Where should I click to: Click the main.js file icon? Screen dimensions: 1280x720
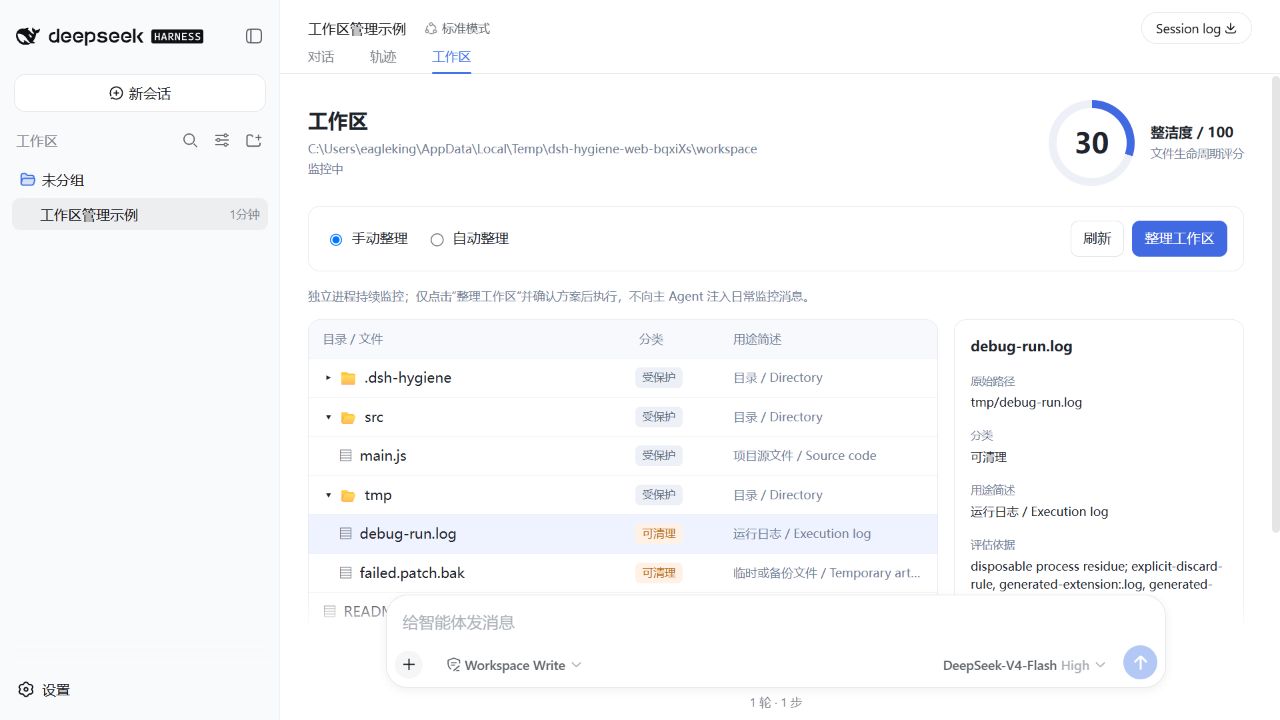(346, 456)
